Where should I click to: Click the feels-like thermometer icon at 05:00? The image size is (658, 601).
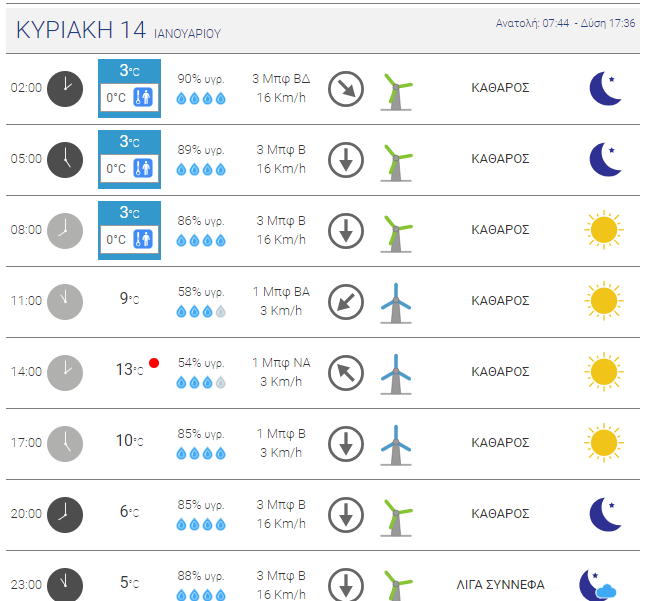tap(143, 168)
